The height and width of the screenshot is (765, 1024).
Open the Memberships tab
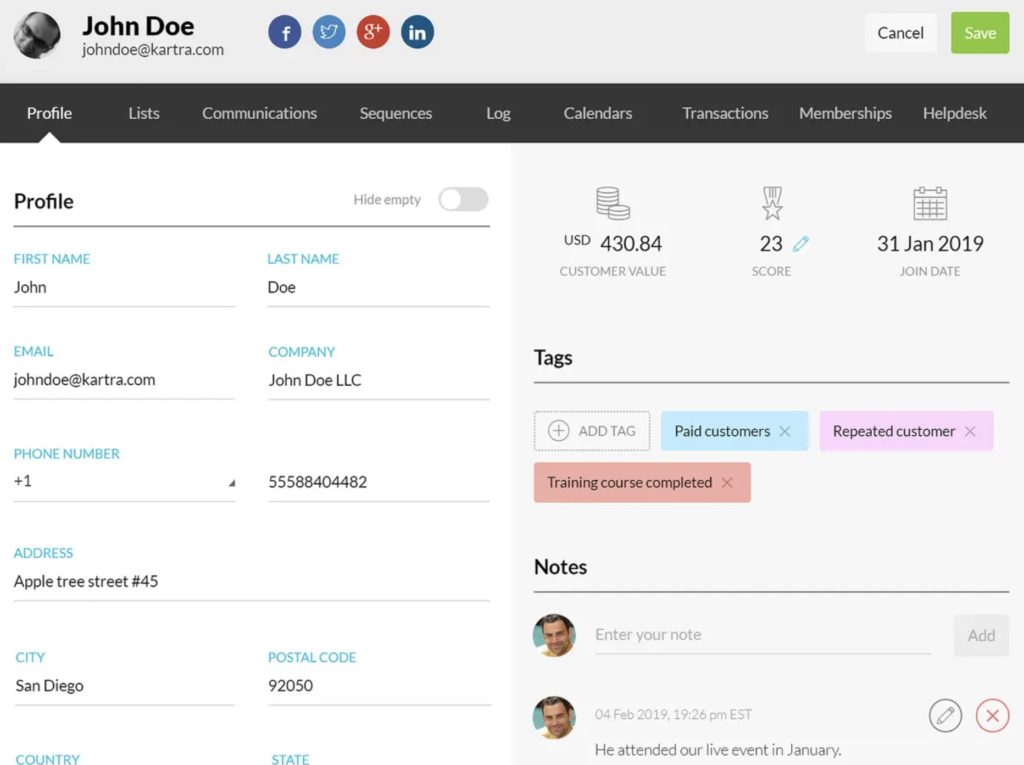(845, 113)
